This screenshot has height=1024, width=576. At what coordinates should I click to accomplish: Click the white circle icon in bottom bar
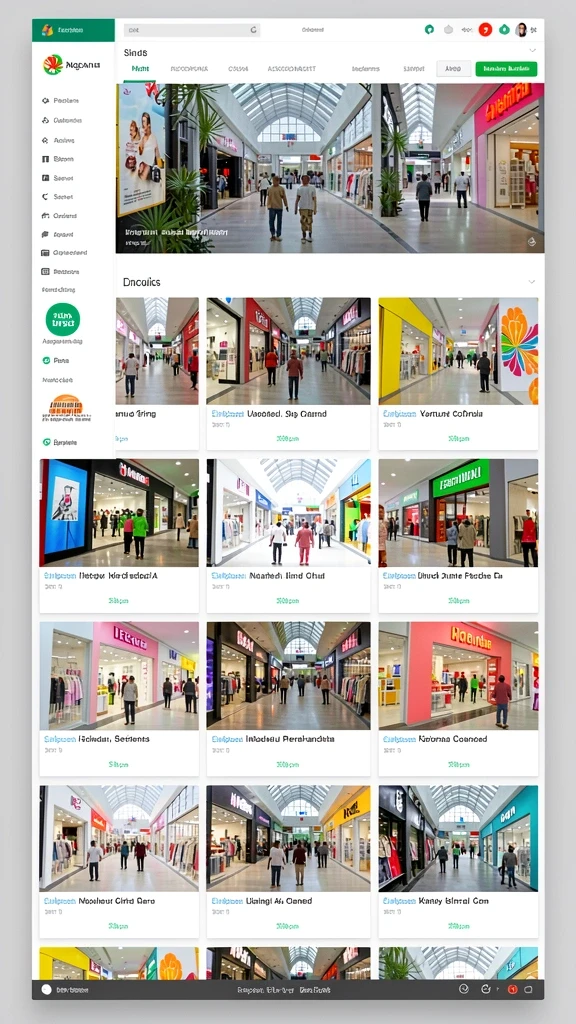pyautogui.click(x=46, y=989)
